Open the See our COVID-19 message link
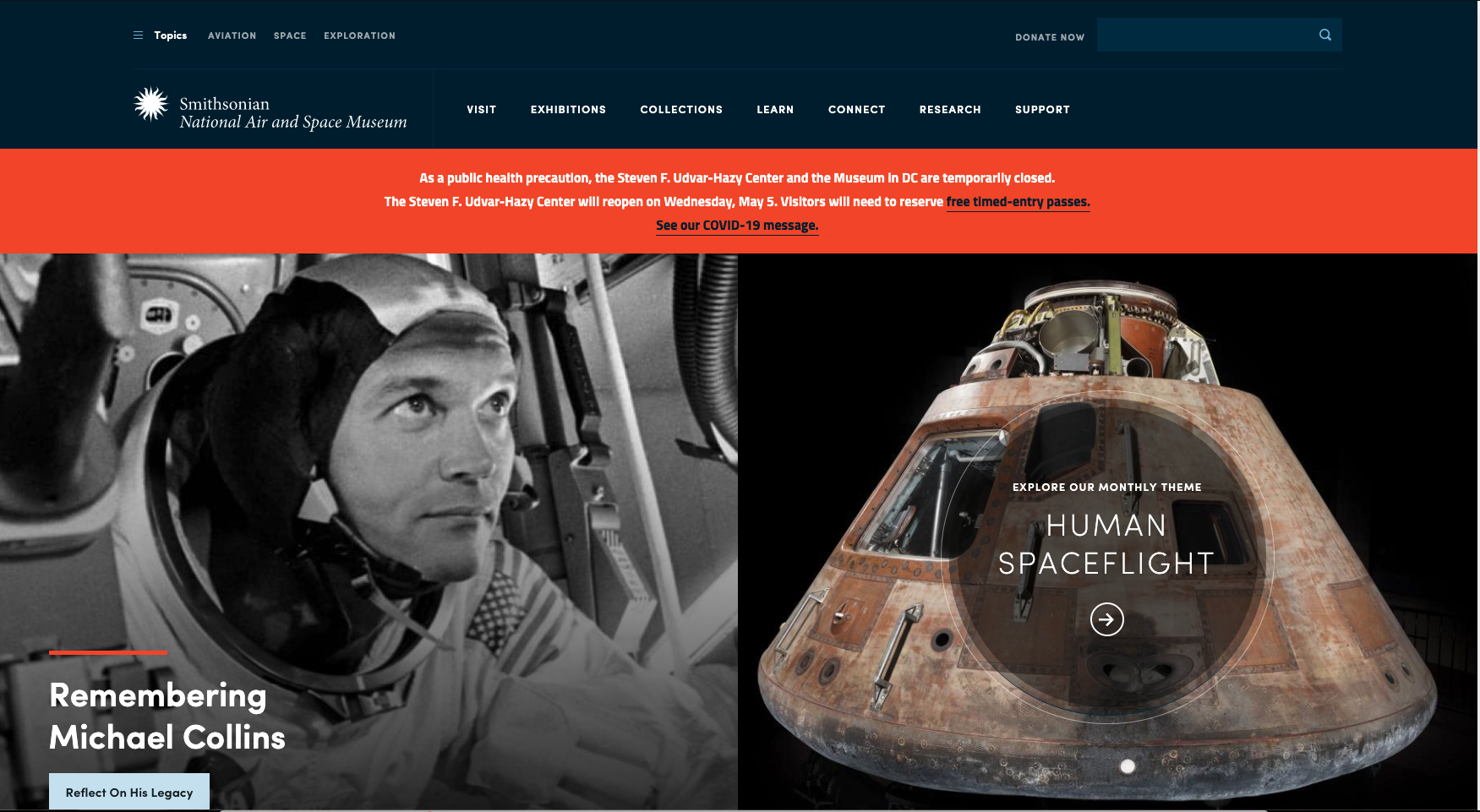 (x=737, y=226)
